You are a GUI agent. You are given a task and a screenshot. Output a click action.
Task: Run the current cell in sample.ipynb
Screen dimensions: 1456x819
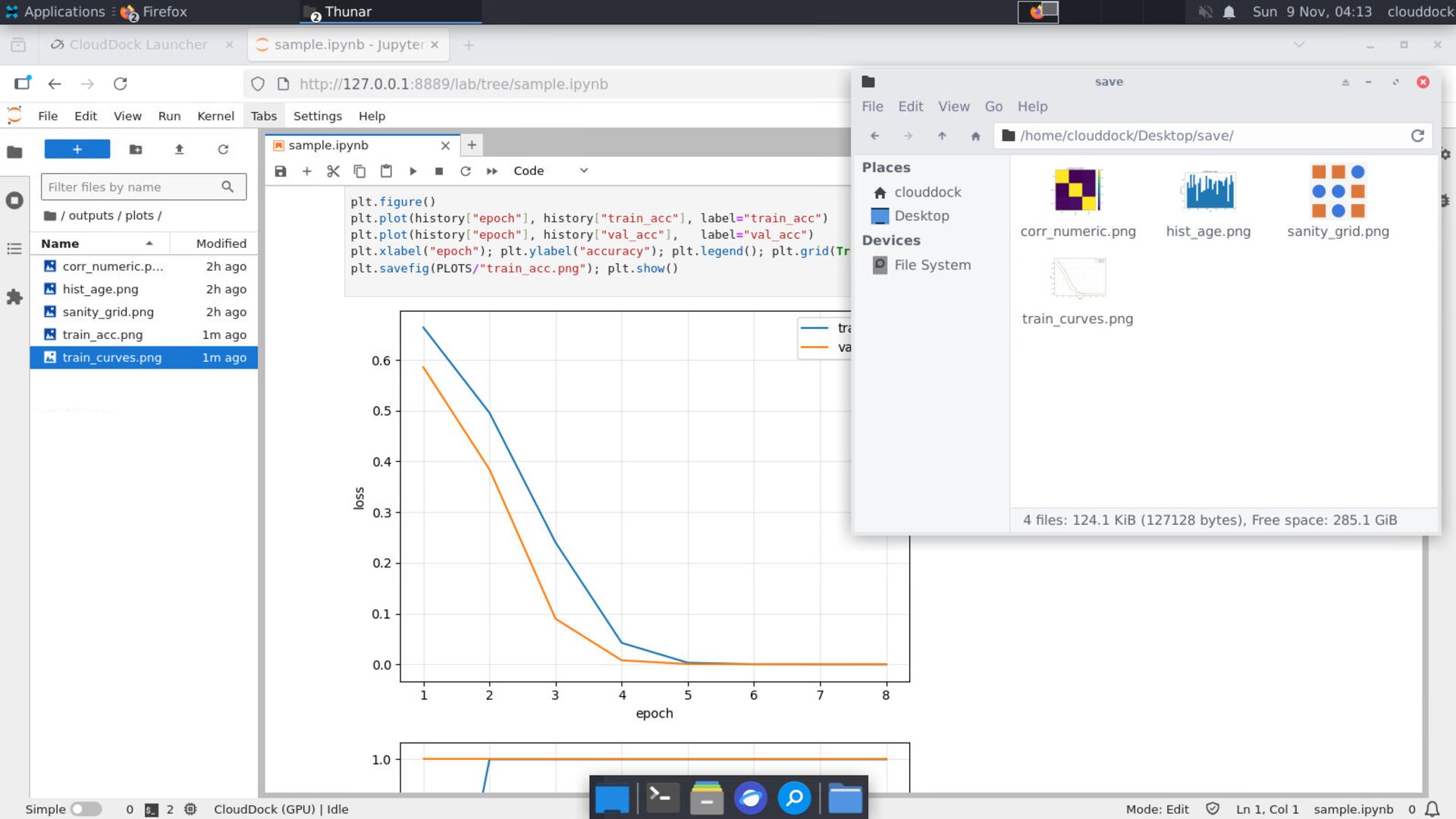point(413,171)
